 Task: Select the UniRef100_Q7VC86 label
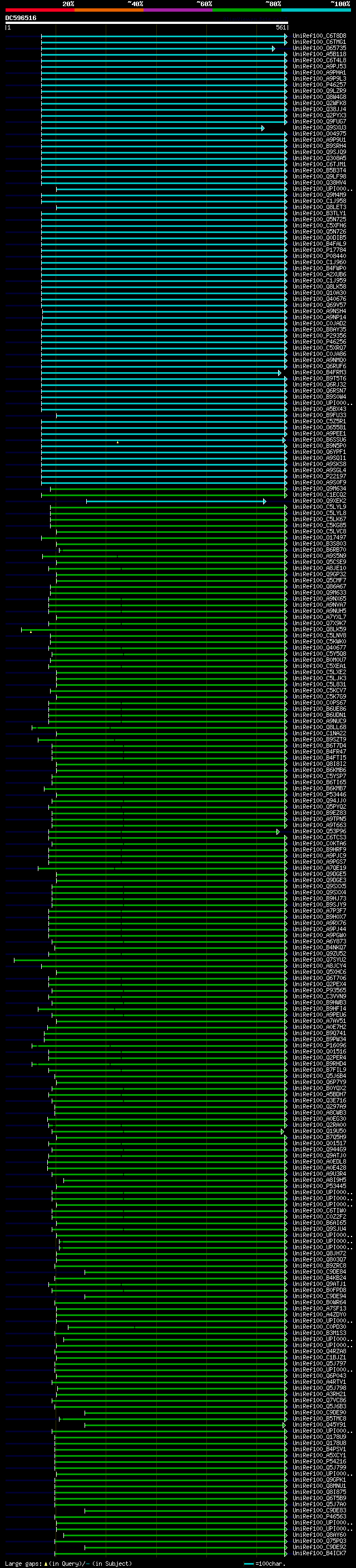tap(319, 1401)
